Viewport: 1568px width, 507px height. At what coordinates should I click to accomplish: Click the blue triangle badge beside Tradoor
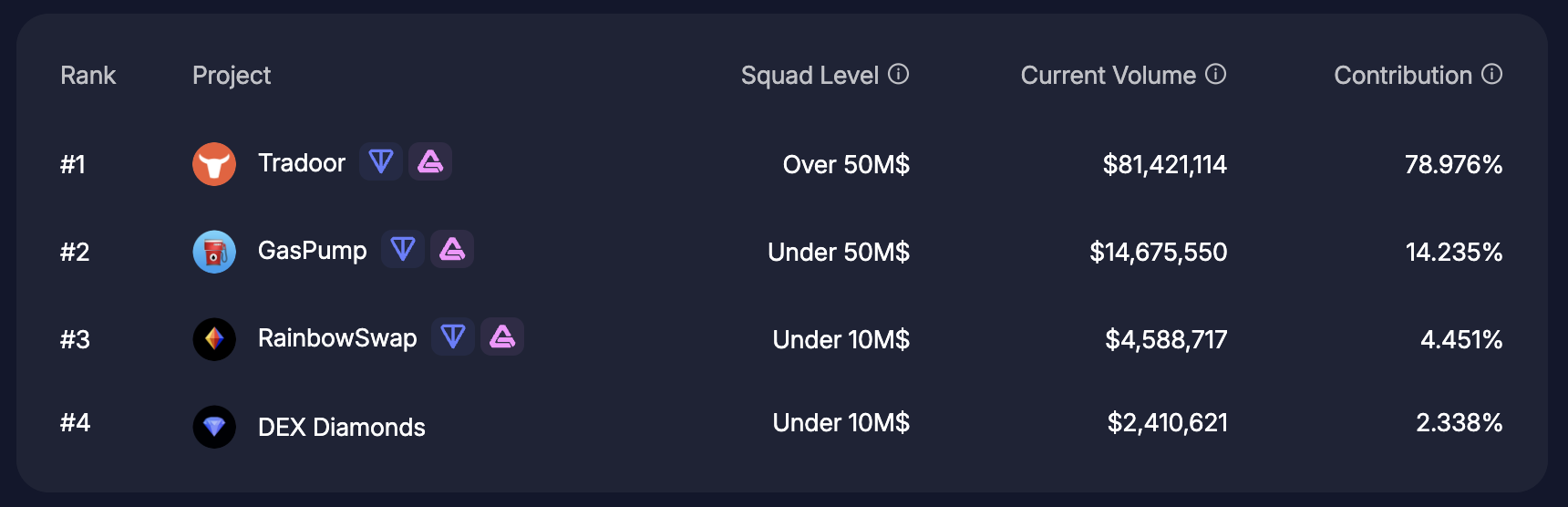pyautogui.click(x=381, y=162)
